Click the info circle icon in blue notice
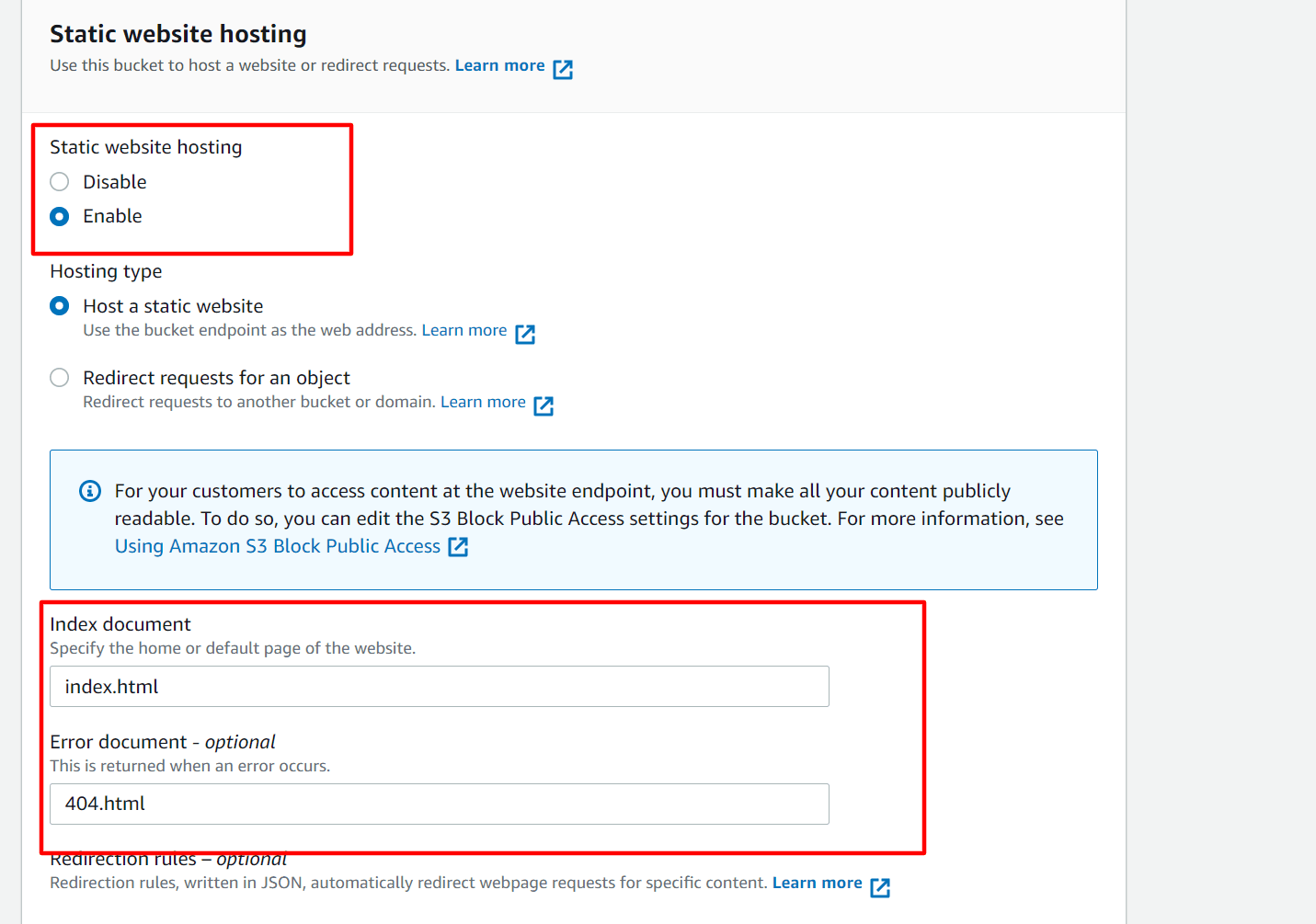 click(90, 491)
